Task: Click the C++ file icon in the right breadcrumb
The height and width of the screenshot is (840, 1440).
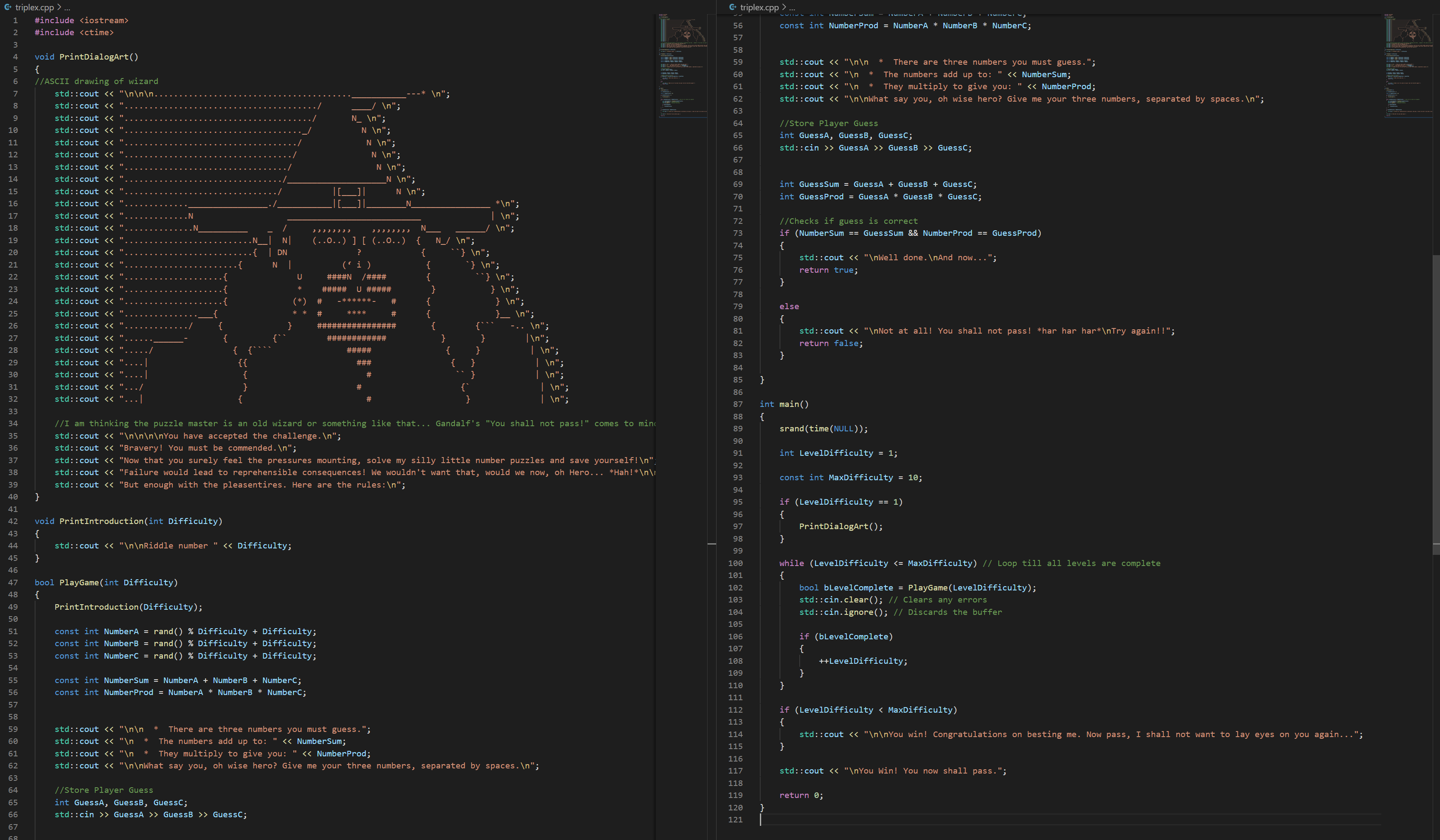Action: tap(733, 7)
